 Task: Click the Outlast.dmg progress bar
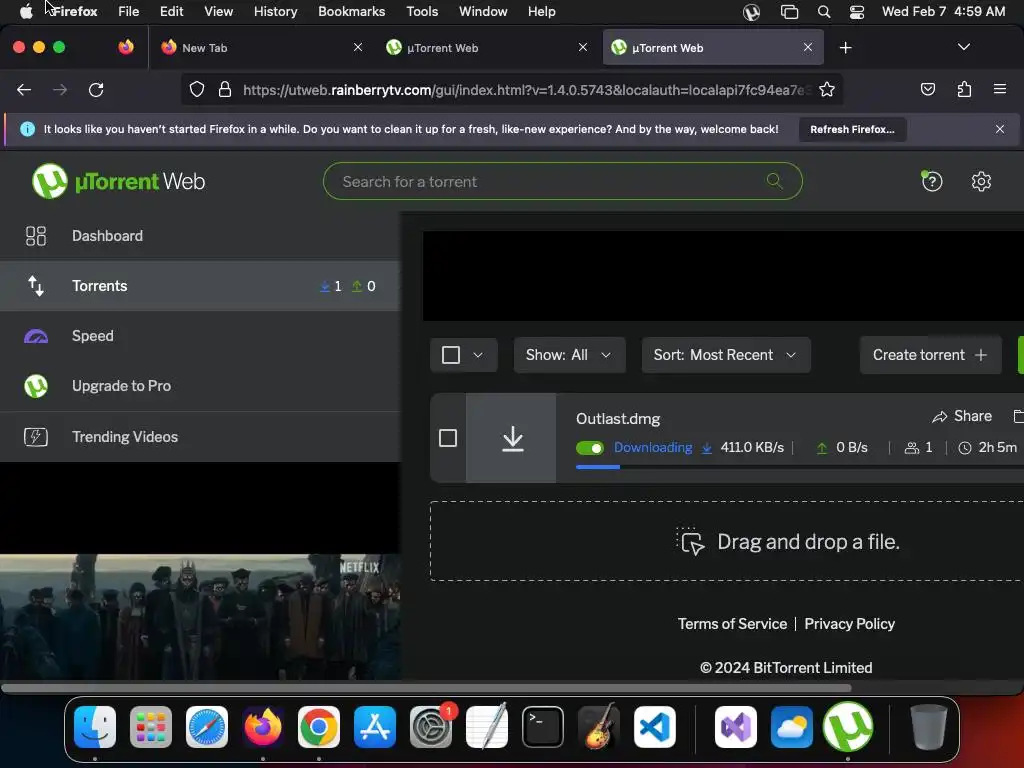pyautogui.click(x=799, y=467)
